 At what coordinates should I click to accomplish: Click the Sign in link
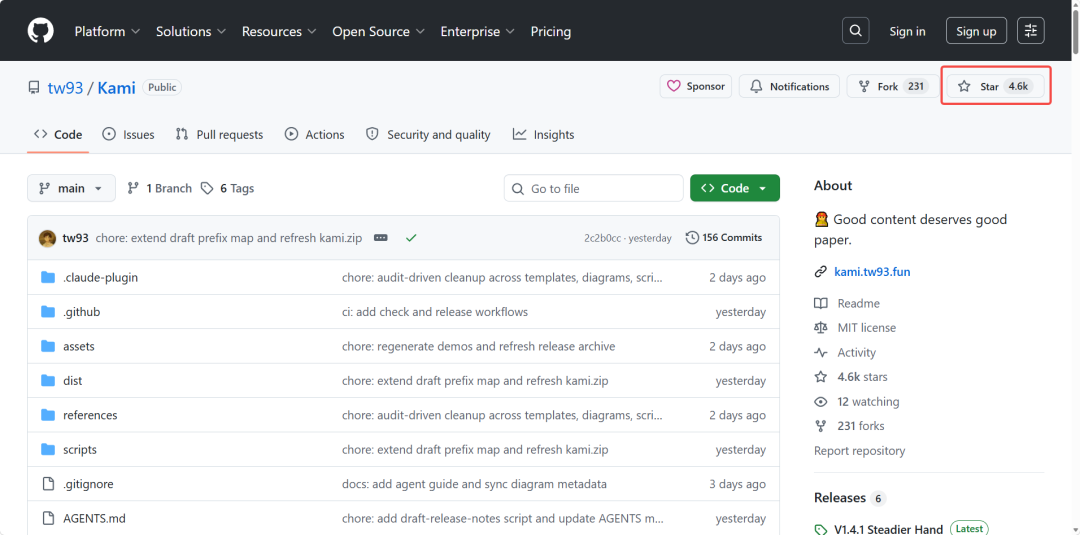(907, 32)
